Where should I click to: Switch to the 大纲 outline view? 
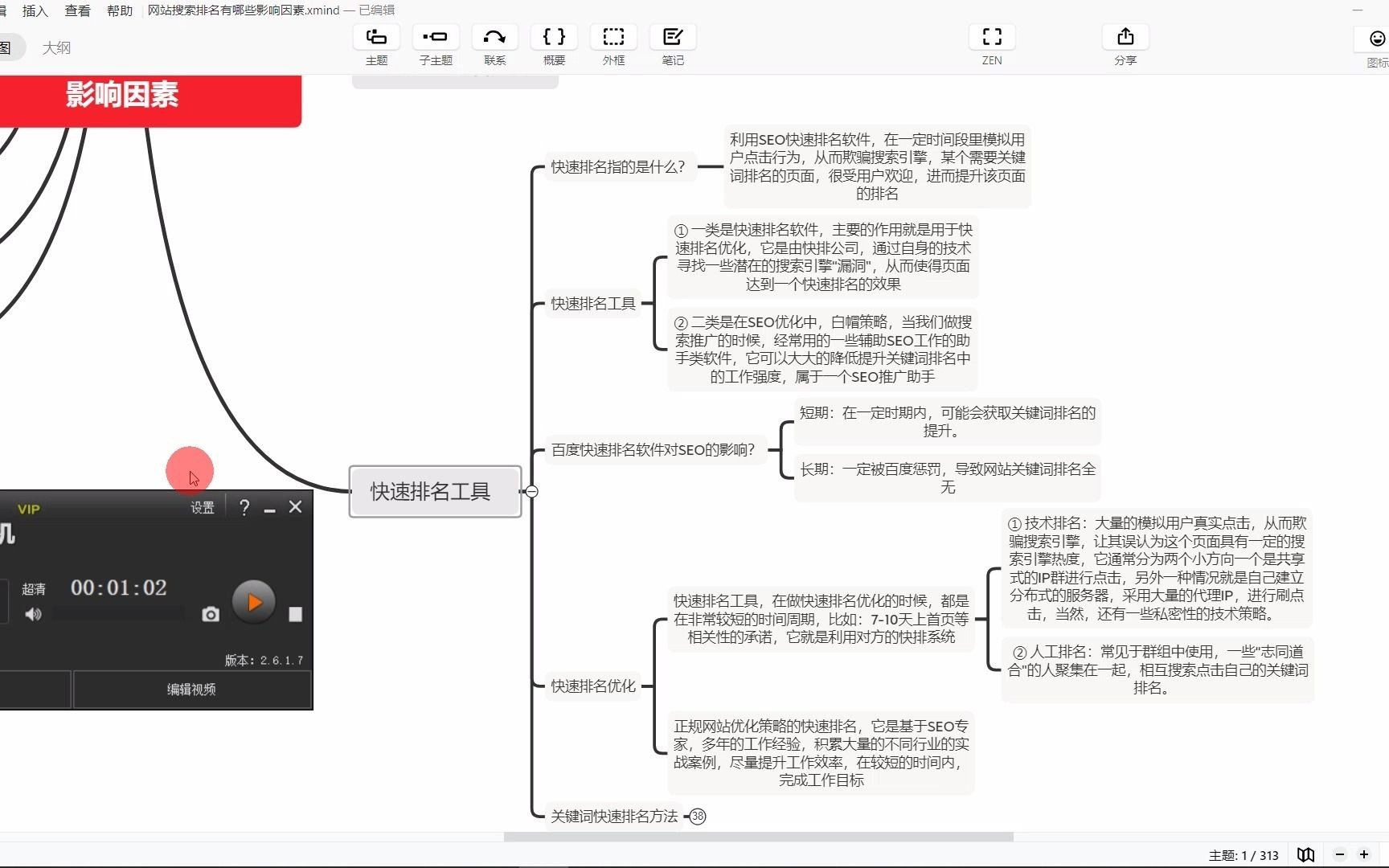click(x=56, y=47)
